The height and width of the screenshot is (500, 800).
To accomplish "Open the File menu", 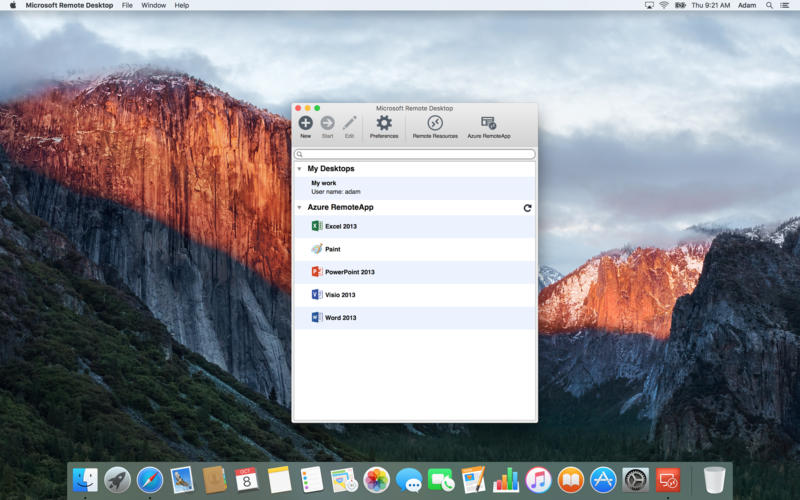I will click(127, 5).
